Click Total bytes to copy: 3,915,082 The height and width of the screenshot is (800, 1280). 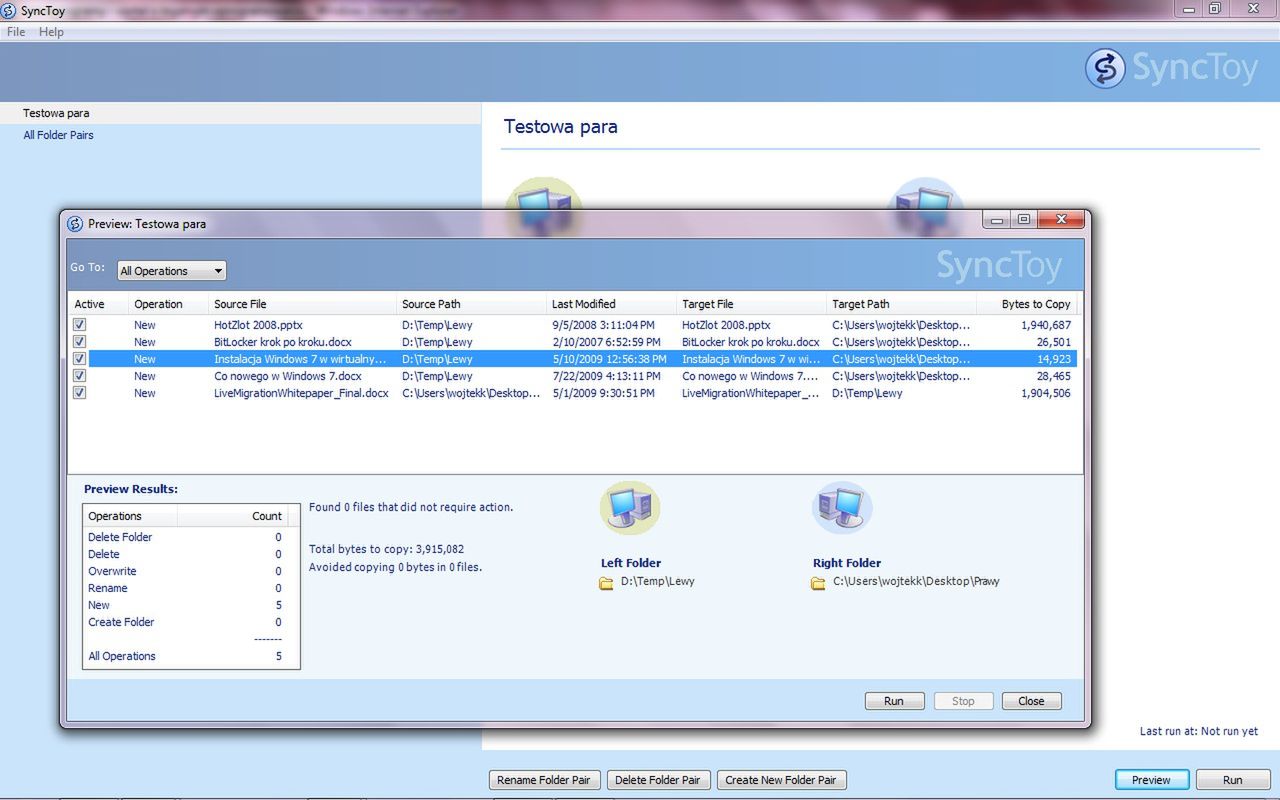386,549
